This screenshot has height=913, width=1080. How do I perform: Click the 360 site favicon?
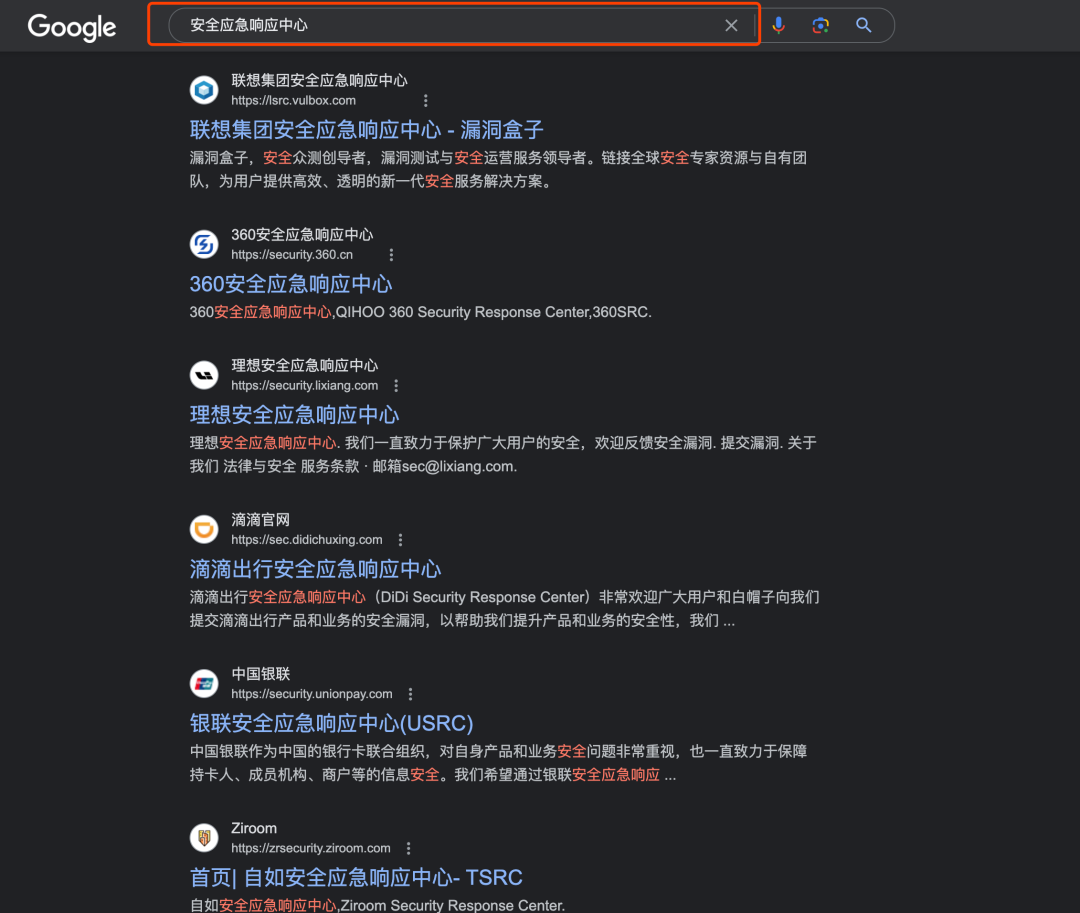coord(204,244)
